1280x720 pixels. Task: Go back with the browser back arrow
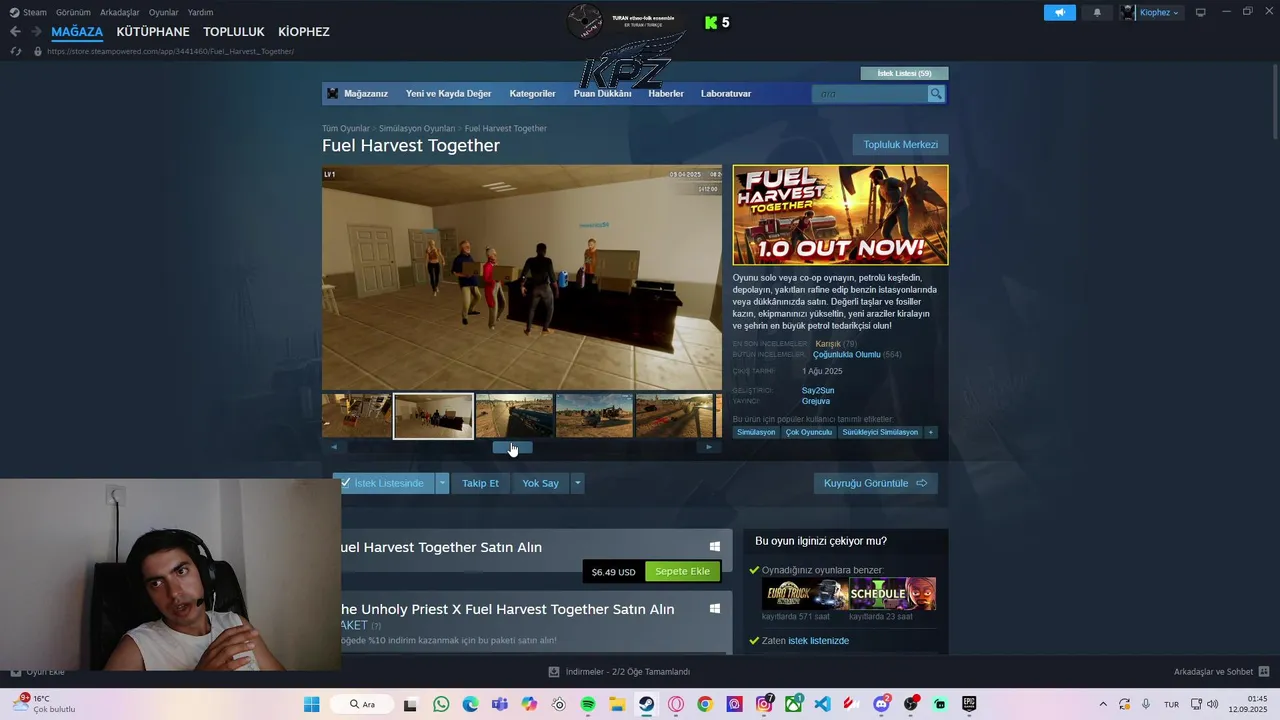pyautogui.click(x=15, y=32)
